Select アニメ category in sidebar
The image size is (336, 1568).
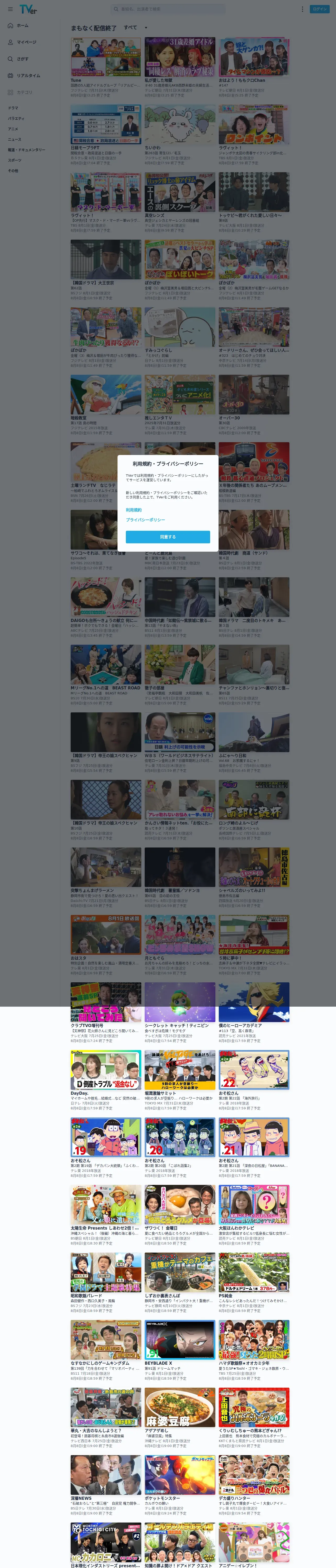(13, 129)
